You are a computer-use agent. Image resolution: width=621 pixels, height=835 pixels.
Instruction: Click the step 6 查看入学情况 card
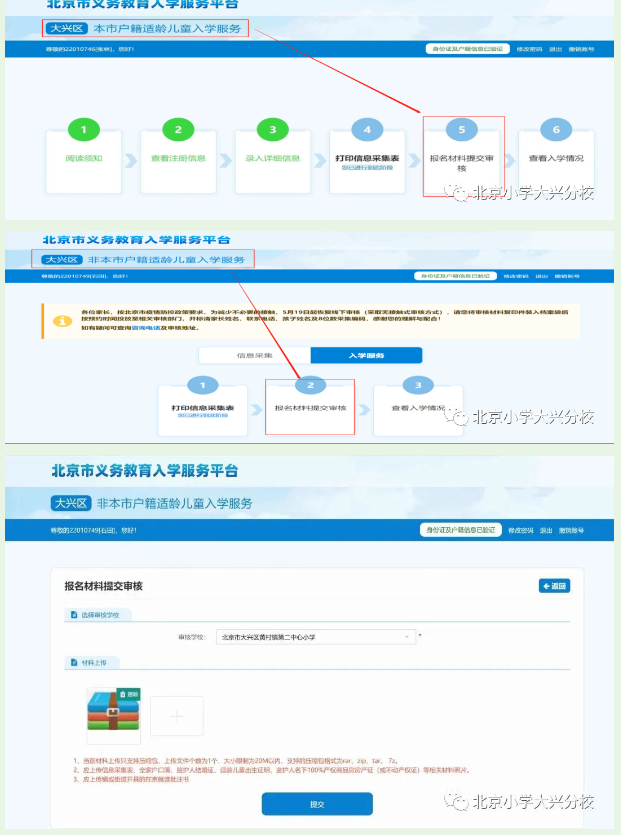pyautogui.click(x=556, y=156)
